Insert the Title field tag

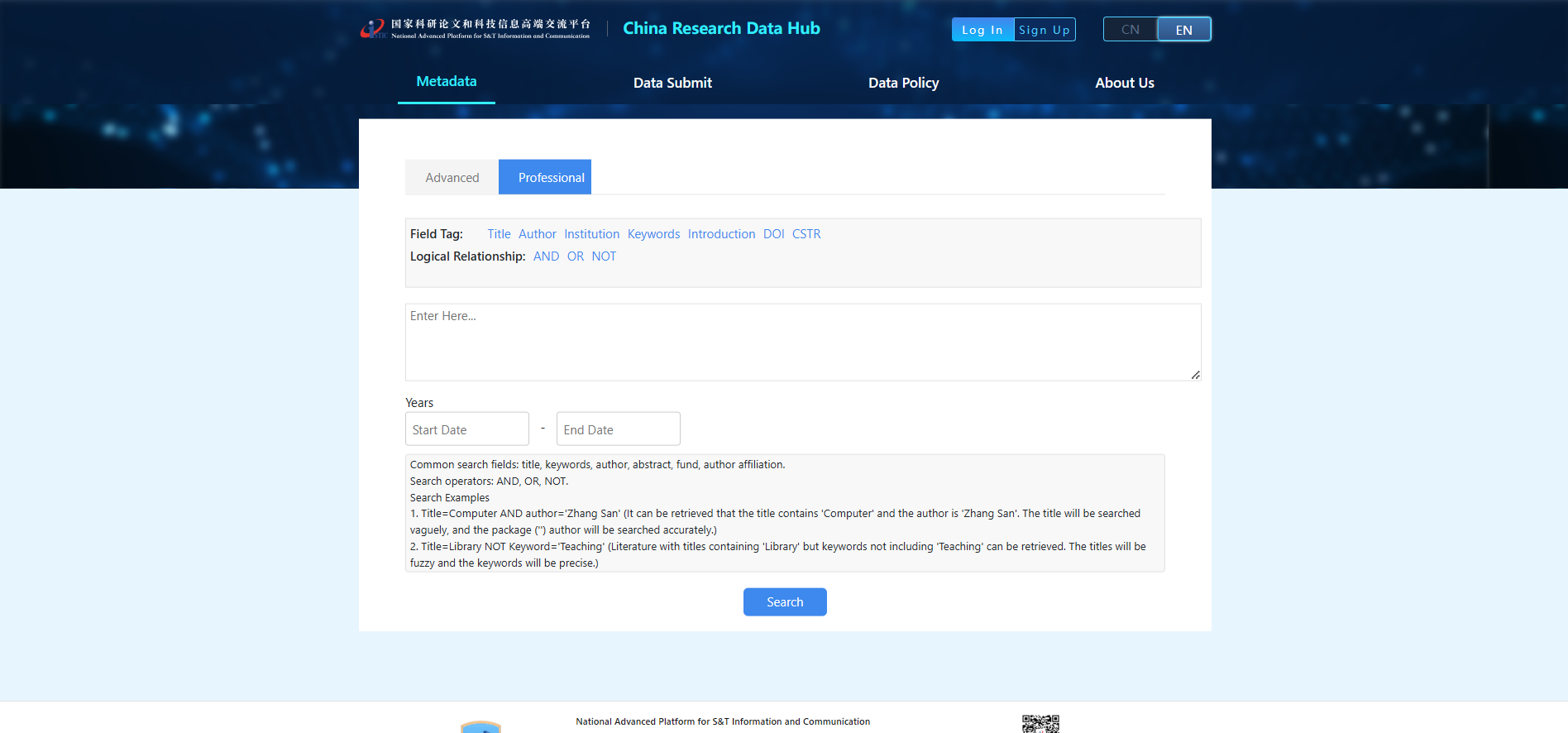click(499, 234)
